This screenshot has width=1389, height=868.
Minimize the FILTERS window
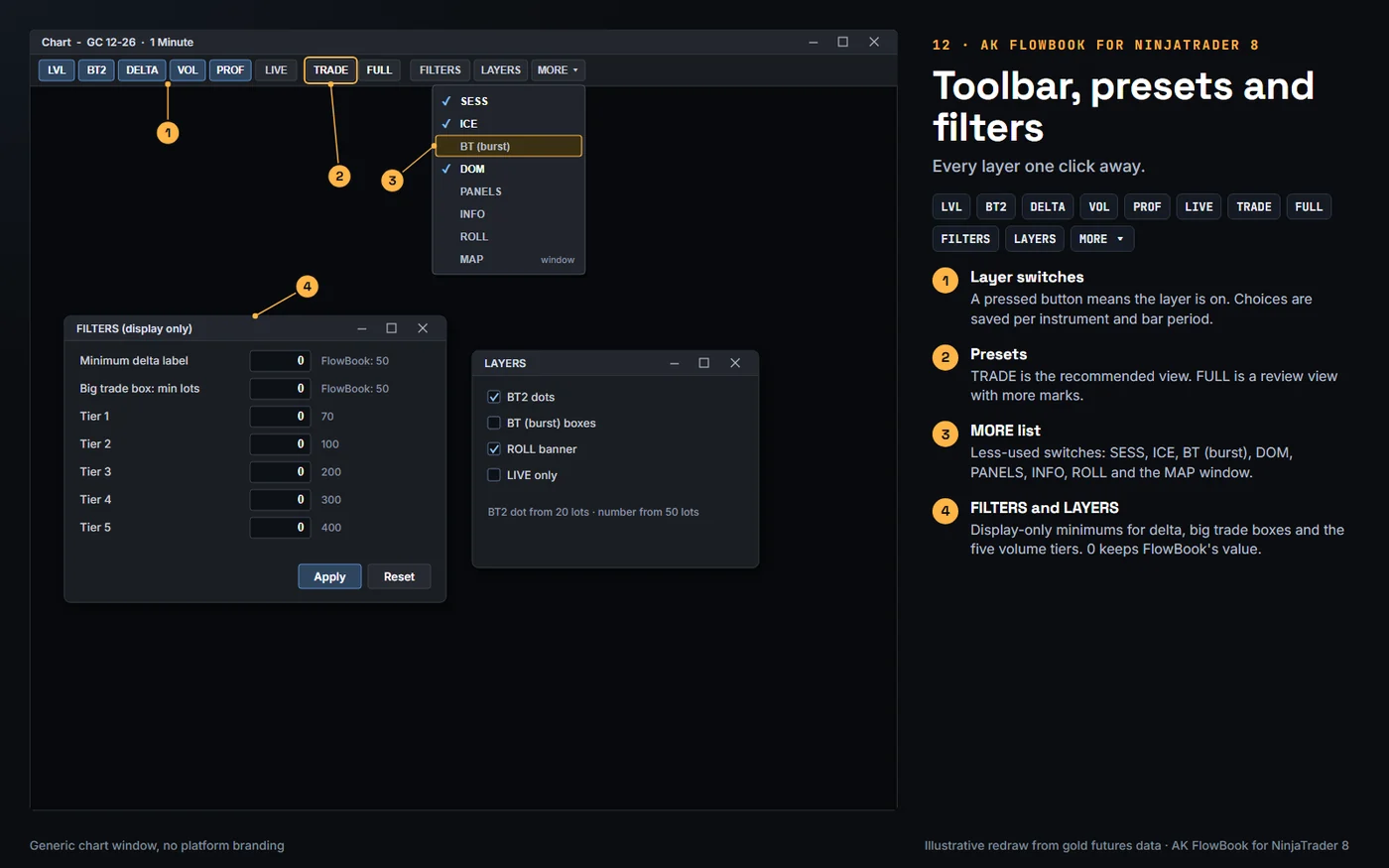point(362,328)
